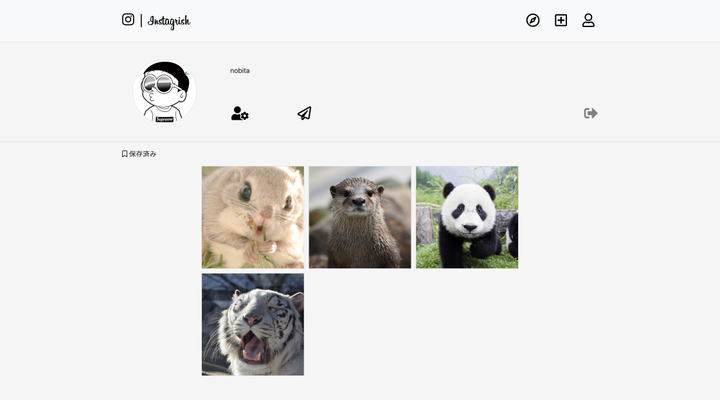Click nobita's profile avatar picture

pos(164,91)
